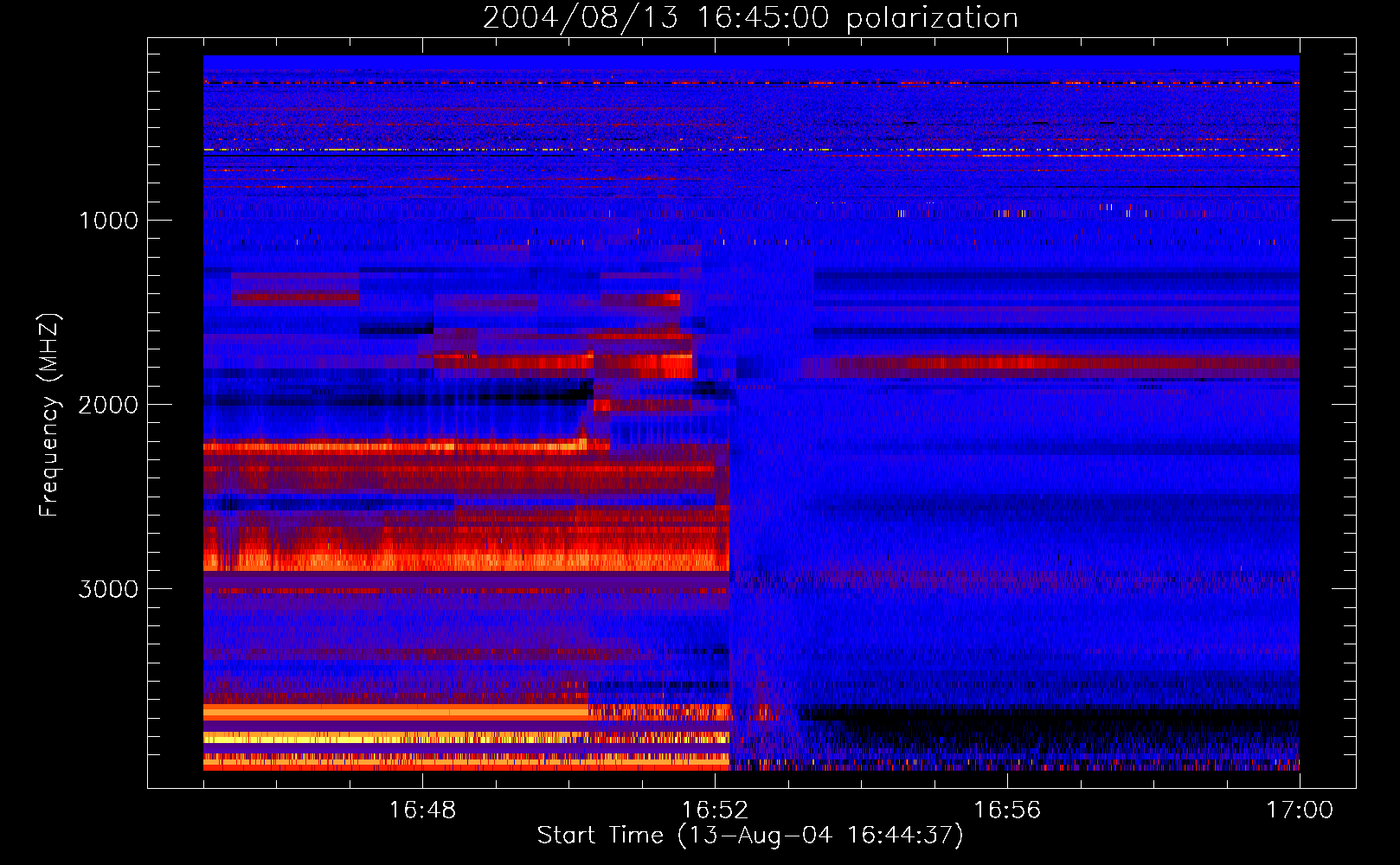Viewport: 1400px width, 865px height.
Task: Click the '3000' frequency tick label
Action: coord(109,589)
